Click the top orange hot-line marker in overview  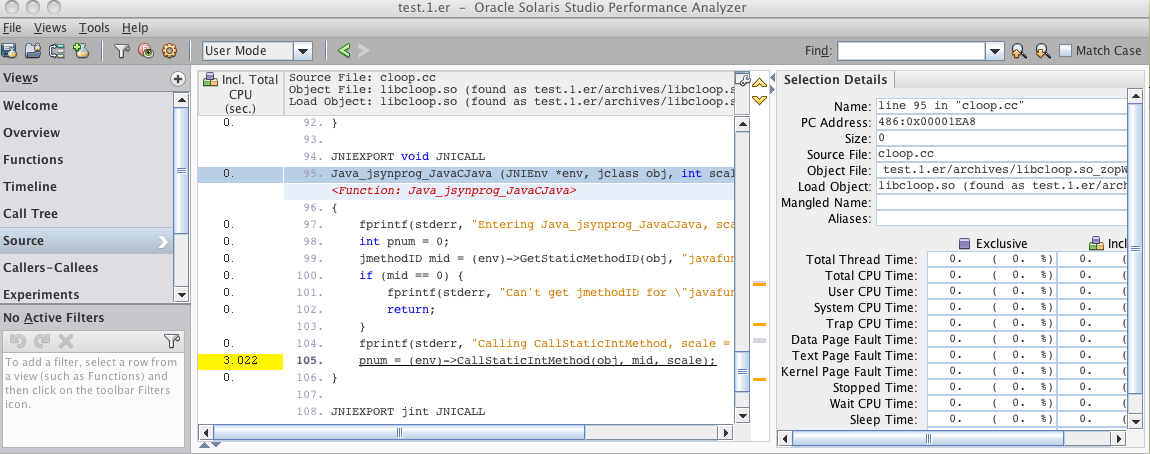point(760,283)
